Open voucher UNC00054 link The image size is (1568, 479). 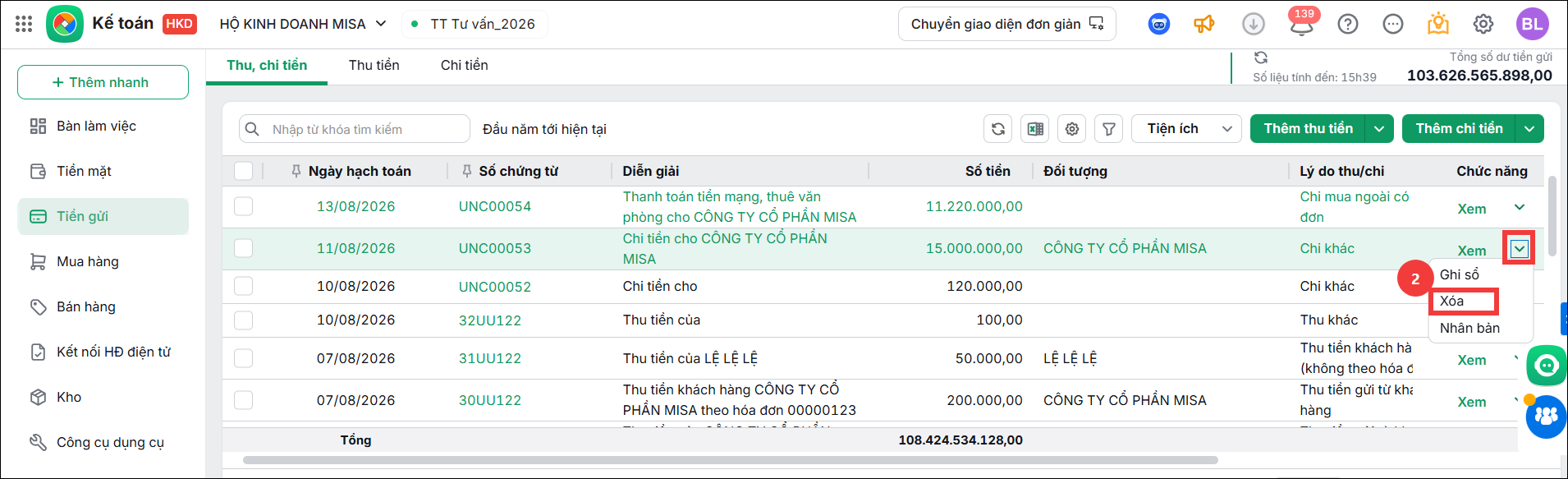pos(495,206)
